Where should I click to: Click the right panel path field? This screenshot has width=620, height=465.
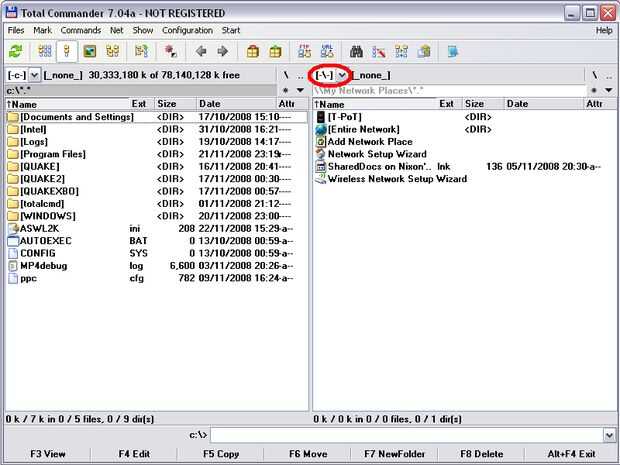449,91
